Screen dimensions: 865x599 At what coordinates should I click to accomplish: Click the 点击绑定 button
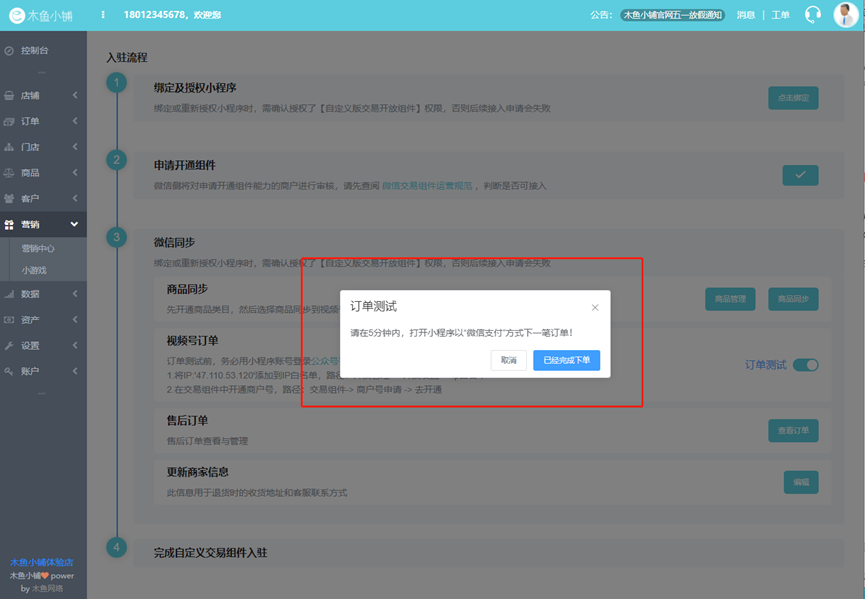click(793, 98)
